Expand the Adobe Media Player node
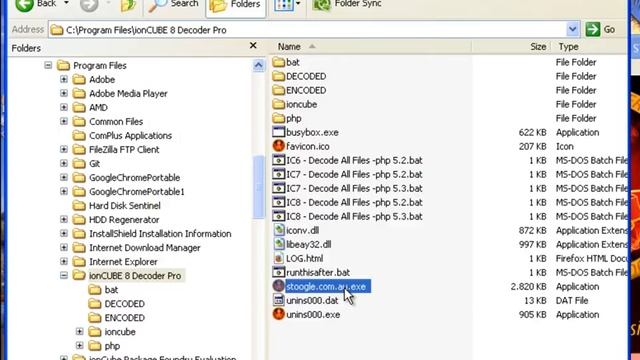Image resolution: width=640 pixels, height=360 pixels. point(64,93)
